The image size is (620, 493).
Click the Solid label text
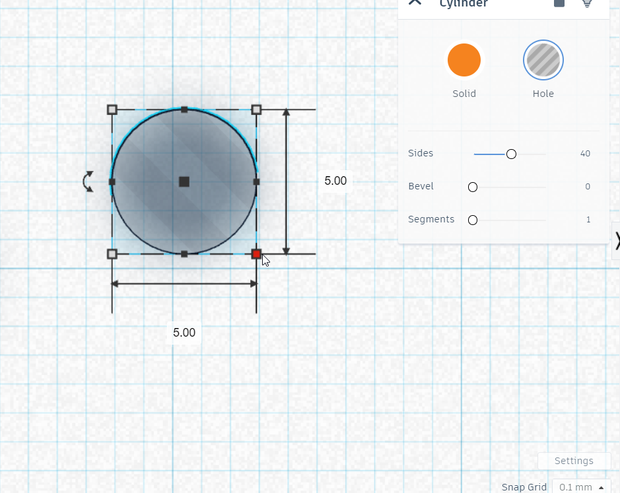[x=464, y=94]
